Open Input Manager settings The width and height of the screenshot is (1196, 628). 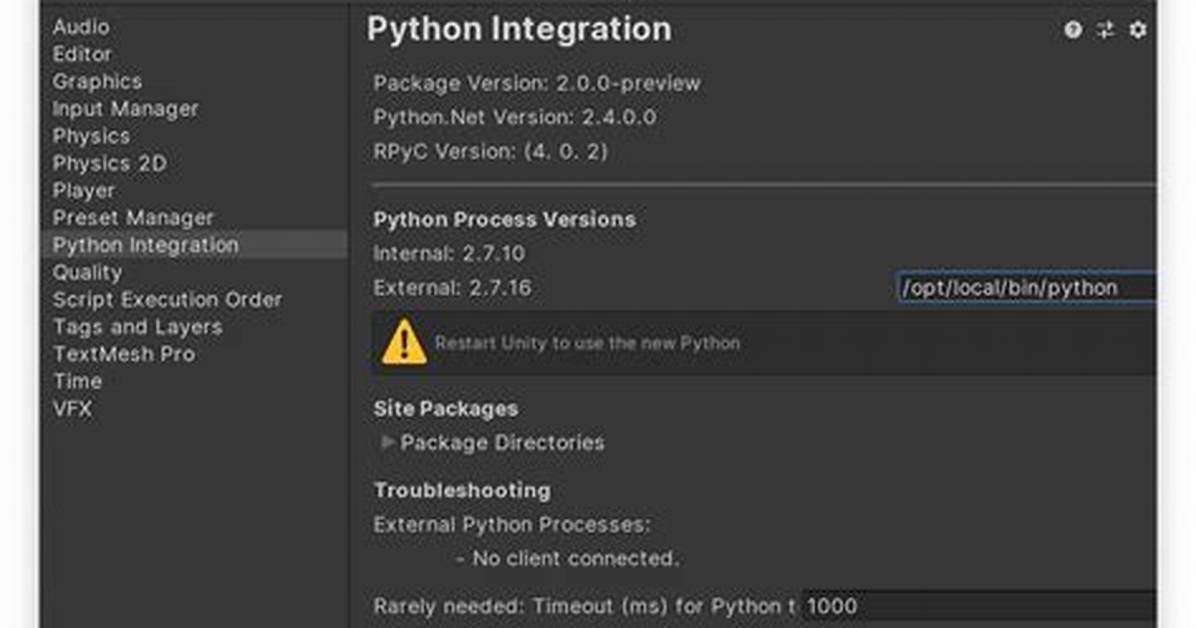(x=125, y=109)
